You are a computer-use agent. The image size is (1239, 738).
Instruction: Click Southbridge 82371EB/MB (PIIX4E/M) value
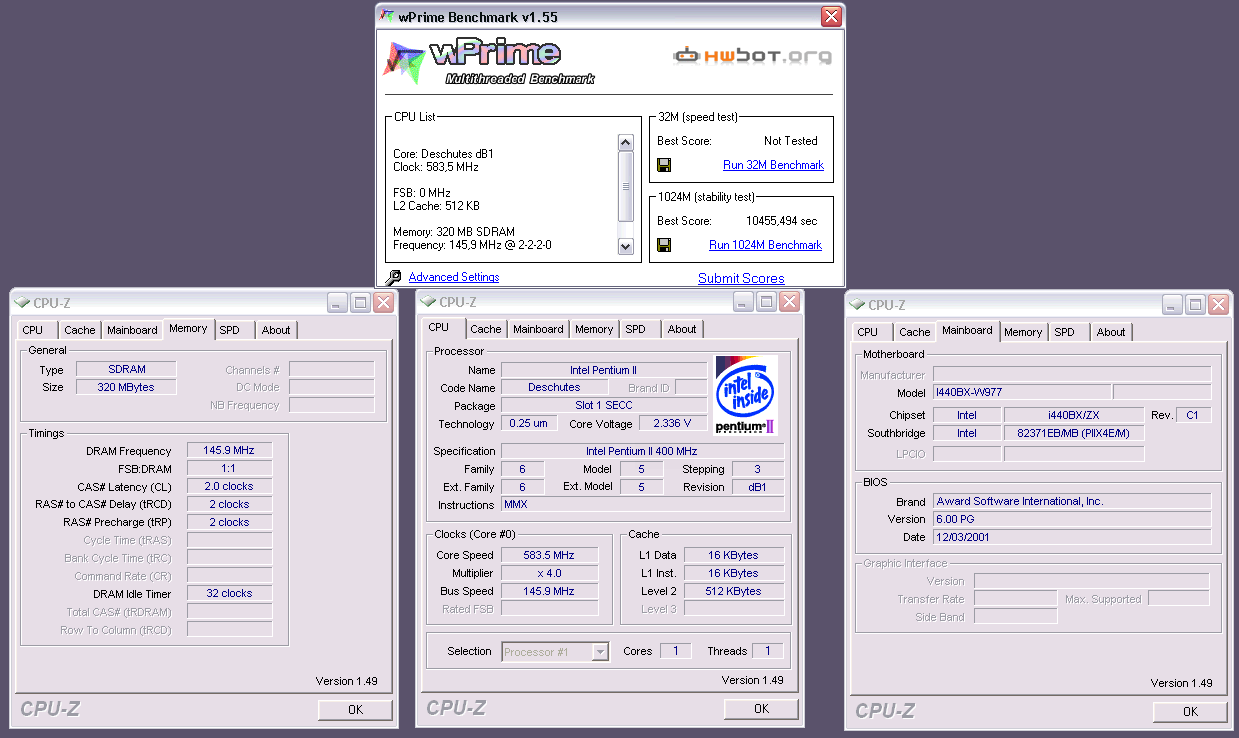[x=1073, y=433]
